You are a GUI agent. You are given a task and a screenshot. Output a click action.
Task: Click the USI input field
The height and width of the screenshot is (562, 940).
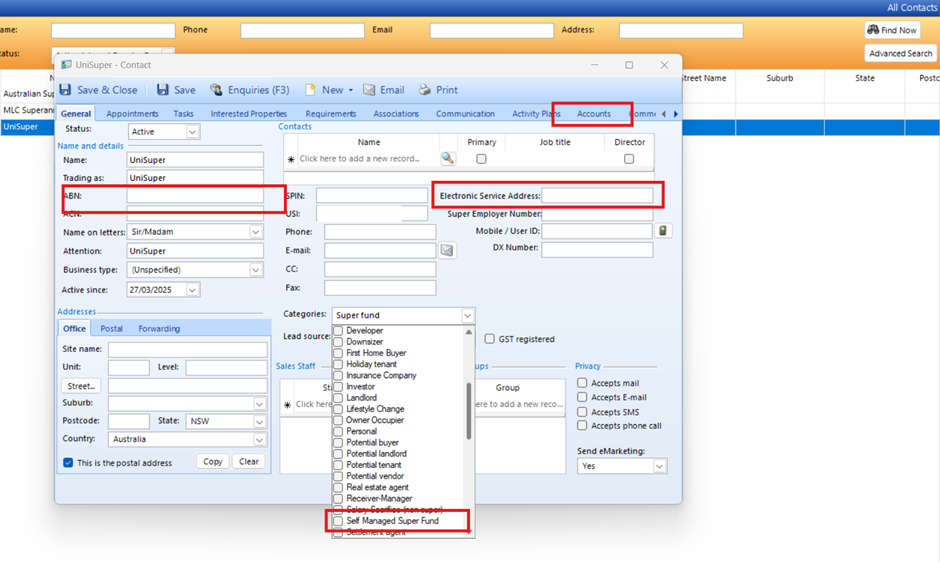point(372,214)
